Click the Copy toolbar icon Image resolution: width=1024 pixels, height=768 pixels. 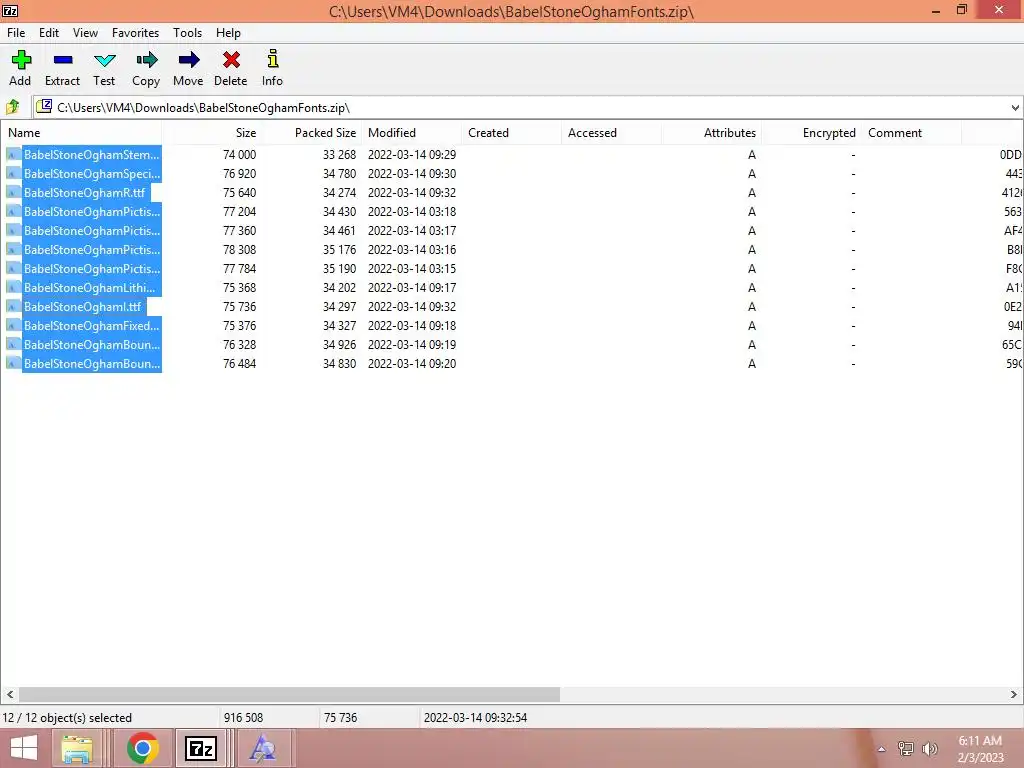coord(146,60)
